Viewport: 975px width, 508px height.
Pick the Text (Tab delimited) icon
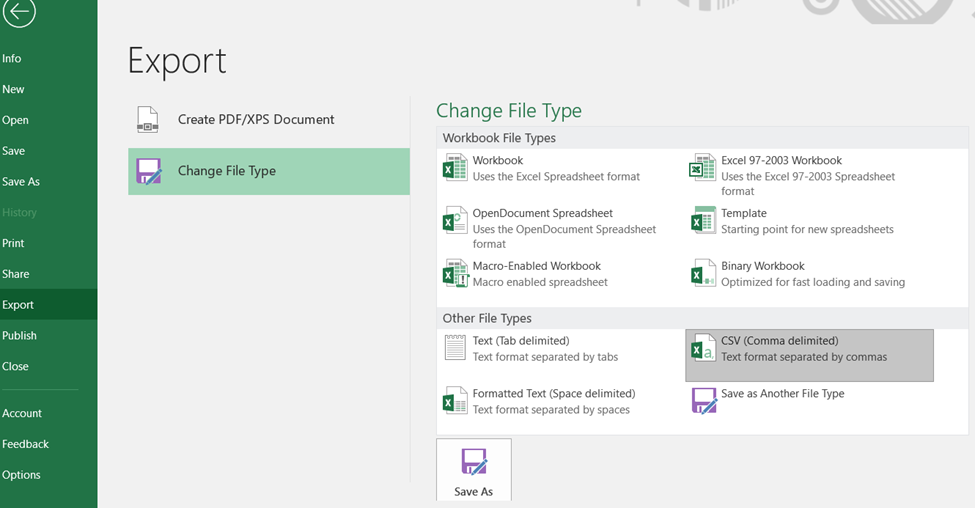point(455,348)
